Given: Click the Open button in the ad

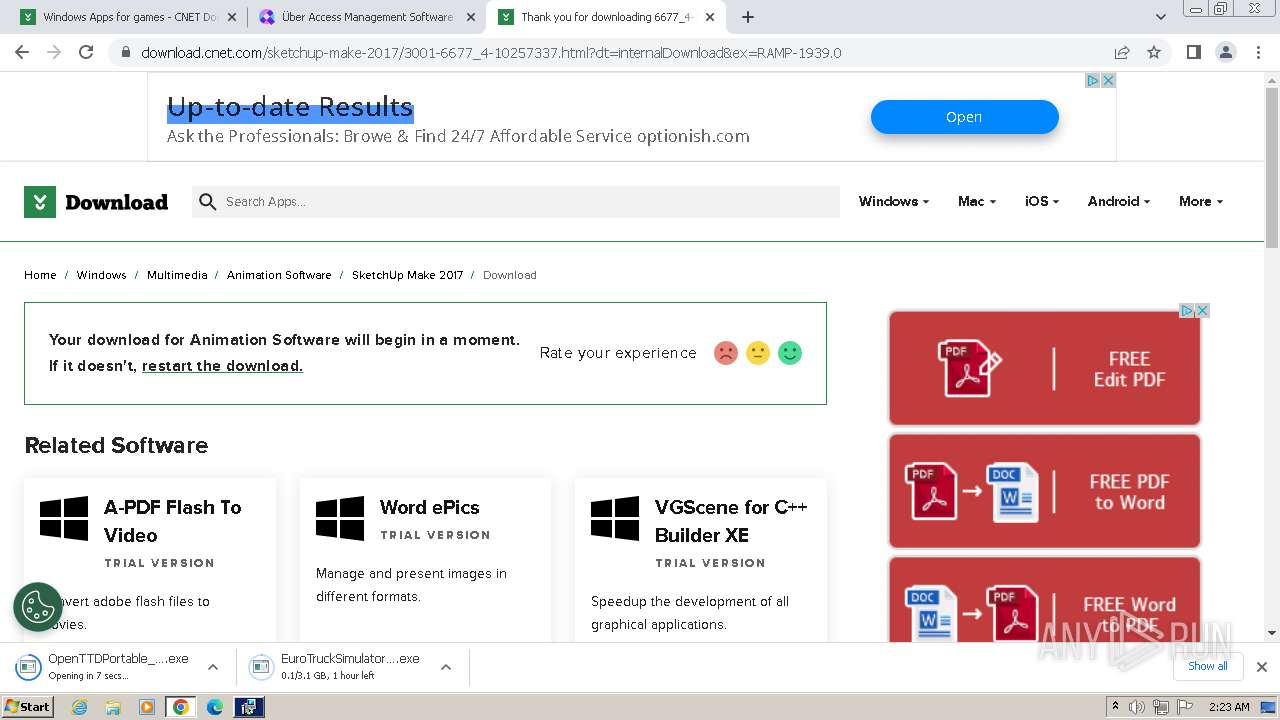Looking at the screenshot, I should point(964,117).
